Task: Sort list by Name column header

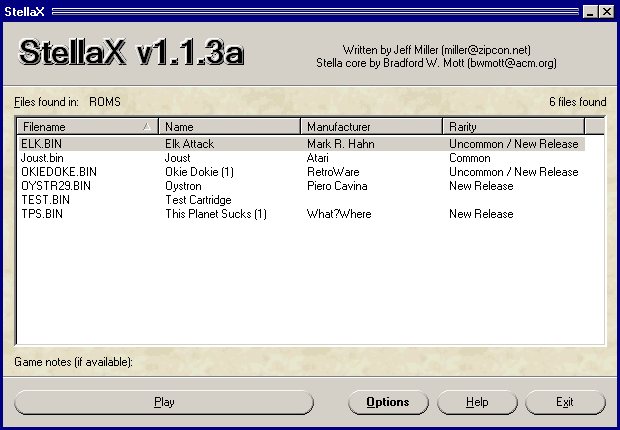Action: (x=229, y=127)
